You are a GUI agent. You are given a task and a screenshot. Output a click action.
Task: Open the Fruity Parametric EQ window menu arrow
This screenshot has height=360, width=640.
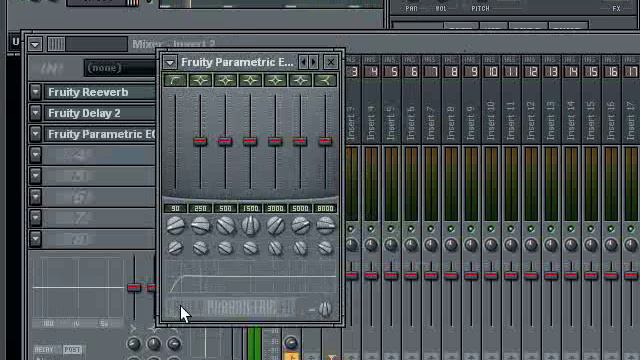(170, 62)
